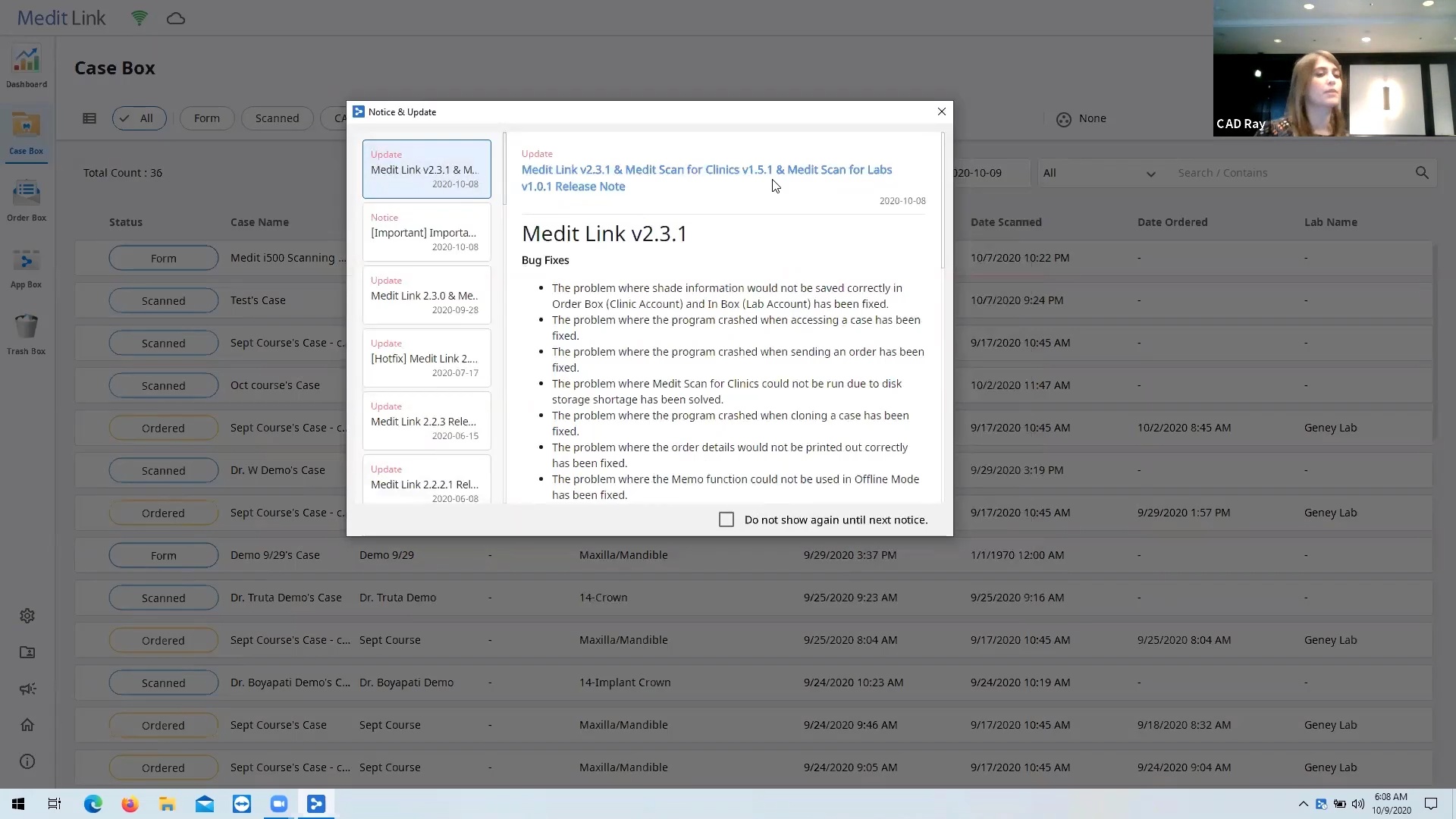Click the release note content scrollbar
Screen dimensions: 1456x819
943,201
